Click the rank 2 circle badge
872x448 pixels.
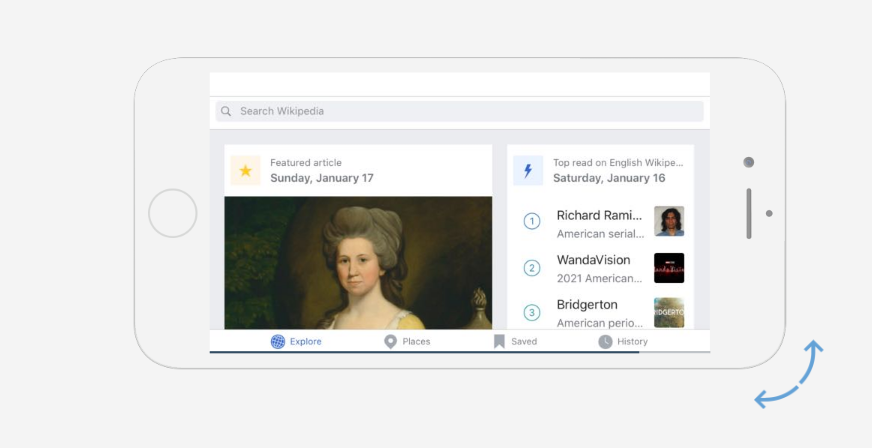[x=532, y=268]
